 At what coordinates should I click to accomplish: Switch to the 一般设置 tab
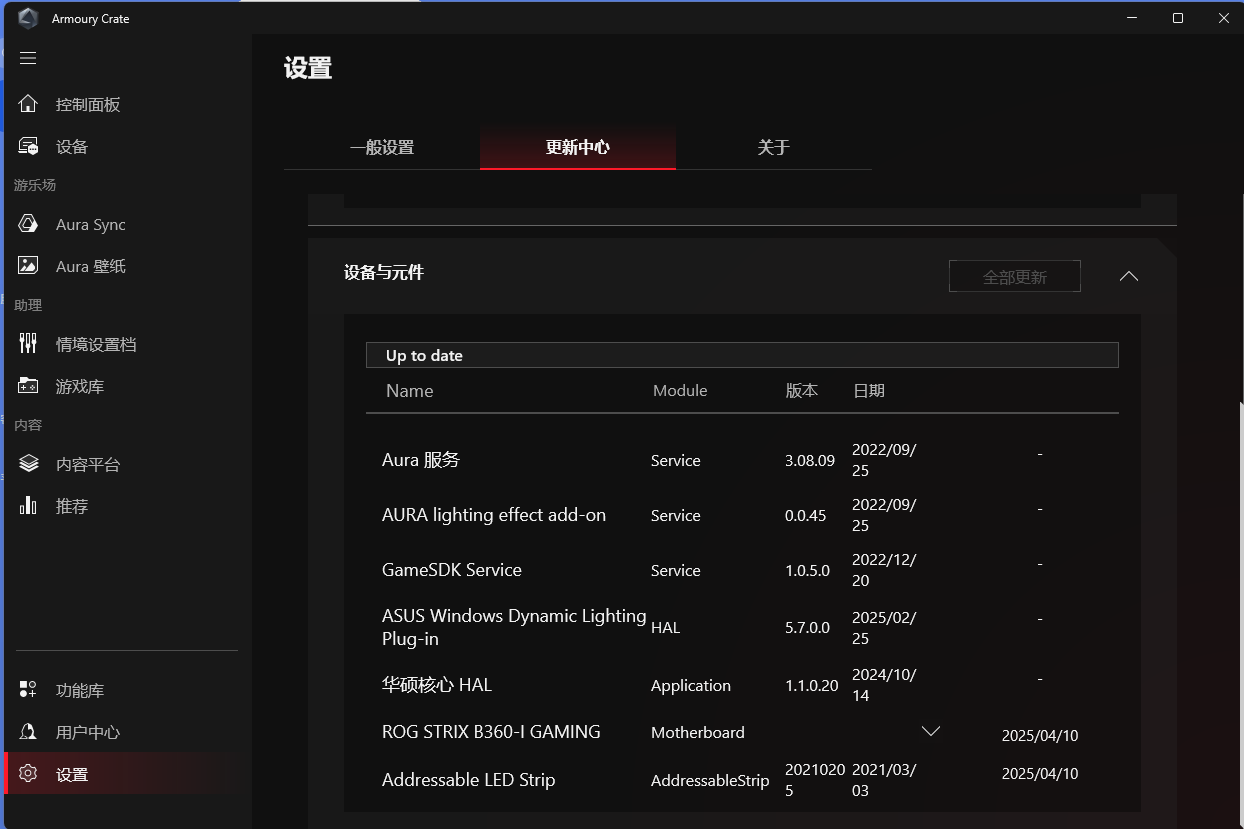point(381,148)
